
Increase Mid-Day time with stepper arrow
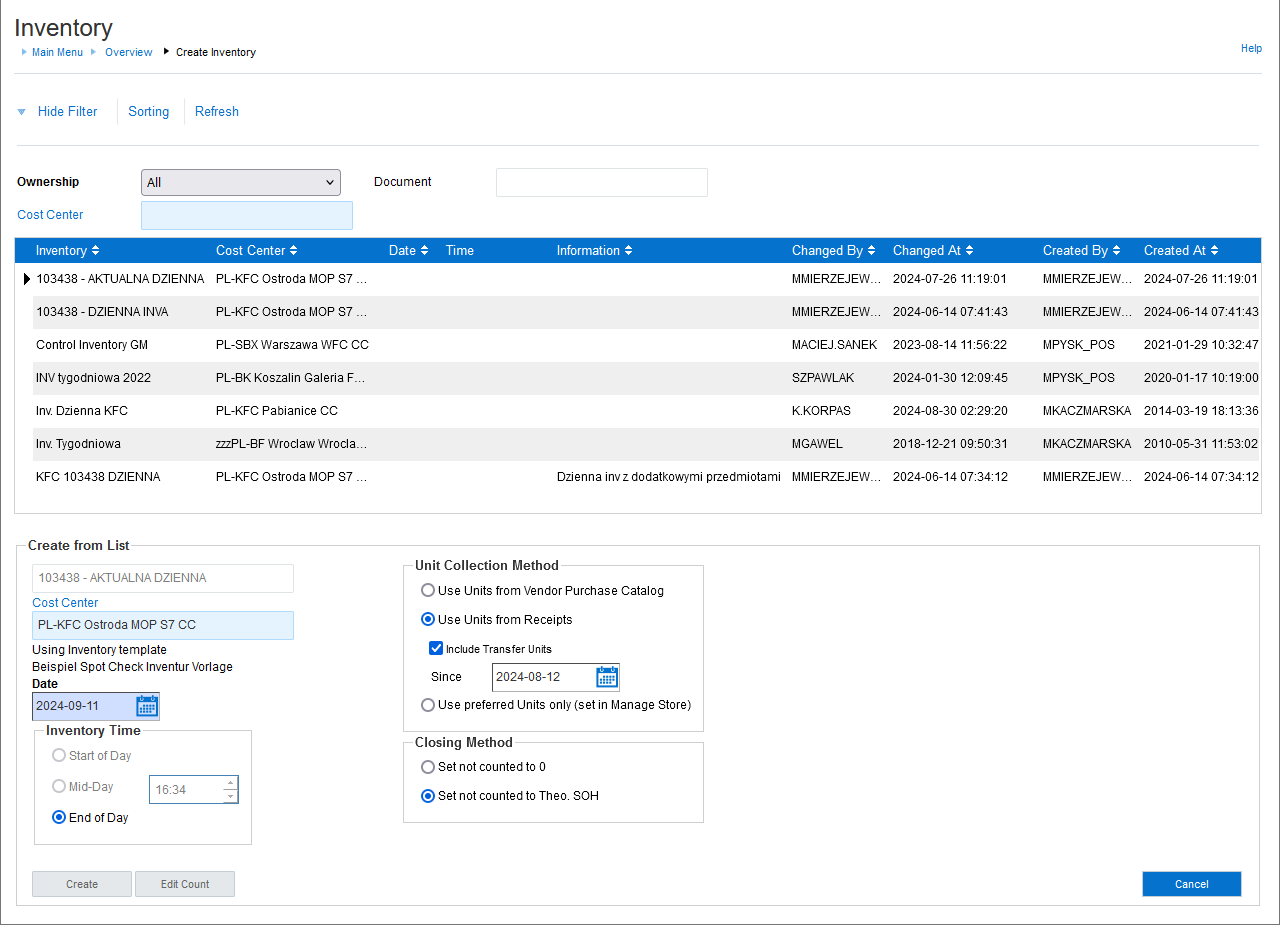point(231,783)
